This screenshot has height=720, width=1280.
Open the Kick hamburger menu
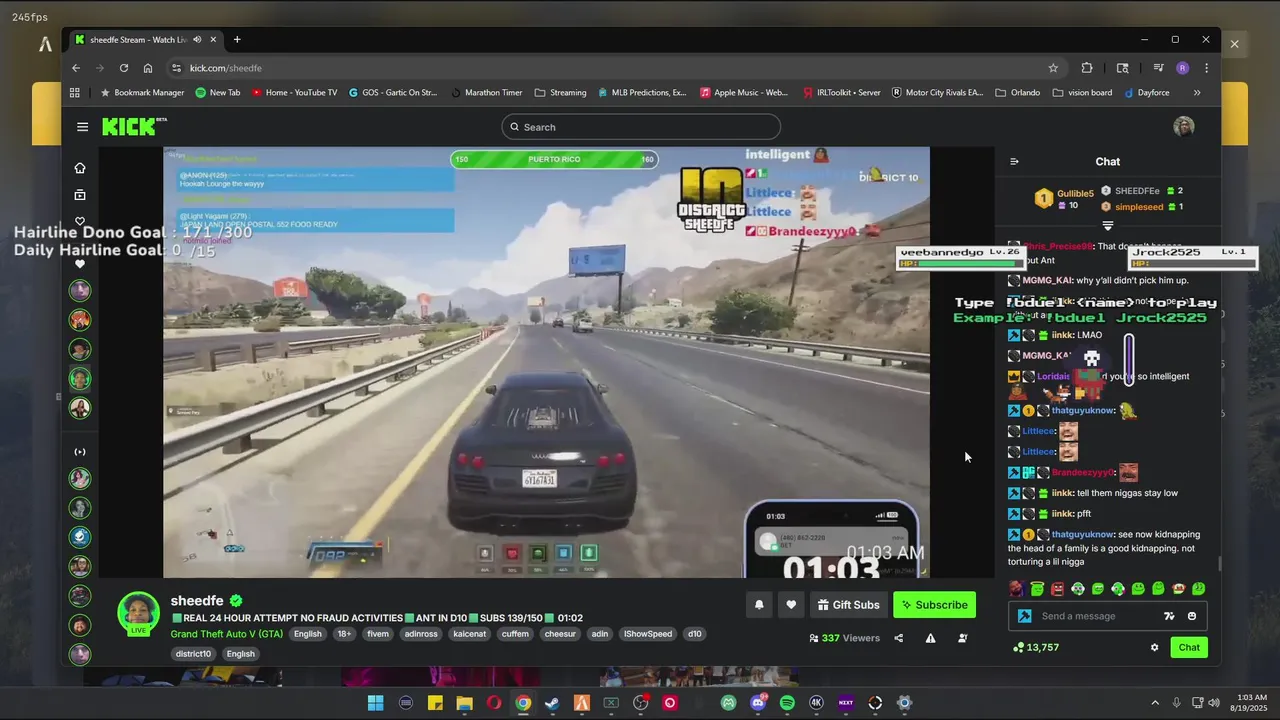pyautogui.click(x=82, y=127)
